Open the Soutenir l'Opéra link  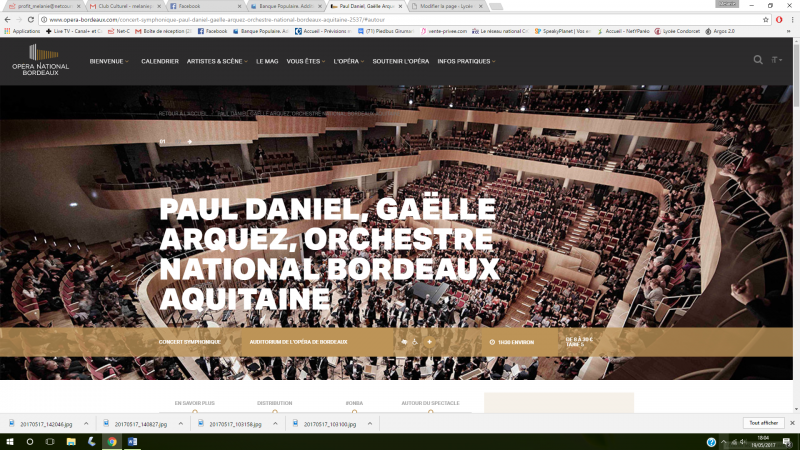coord(401,61)
